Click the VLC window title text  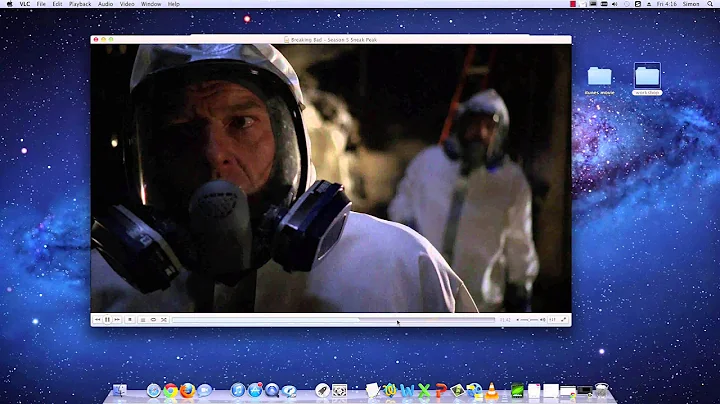[x=334, y=40]
